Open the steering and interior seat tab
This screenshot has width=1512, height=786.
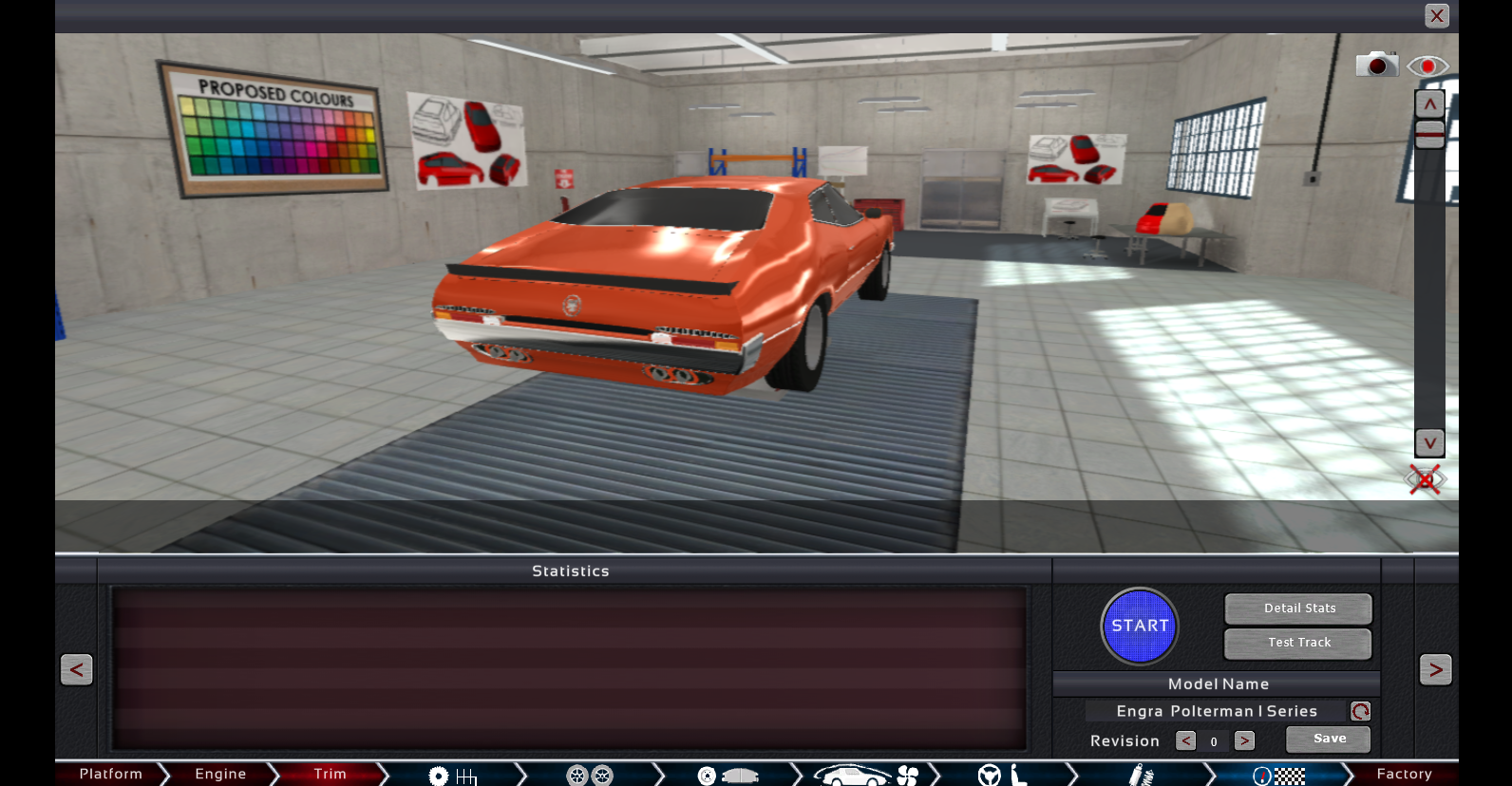[1003, 776]
